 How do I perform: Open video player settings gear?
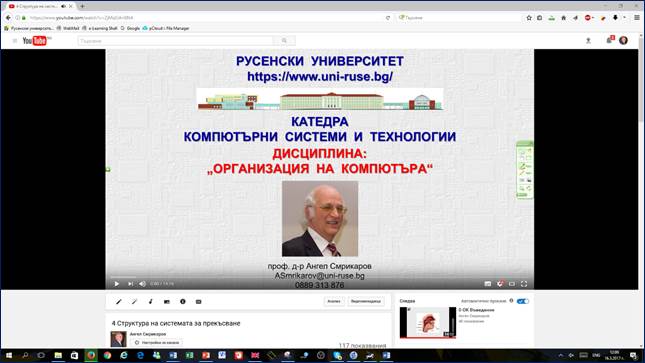click(500, 284)
